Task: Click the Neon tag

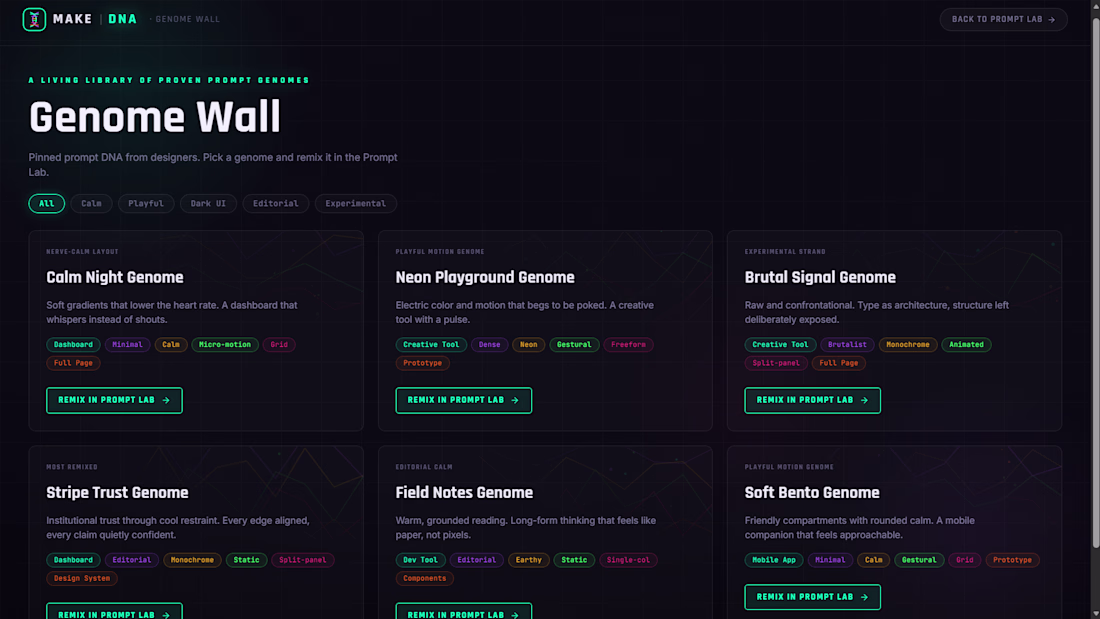Action: (x=528, y=345)
